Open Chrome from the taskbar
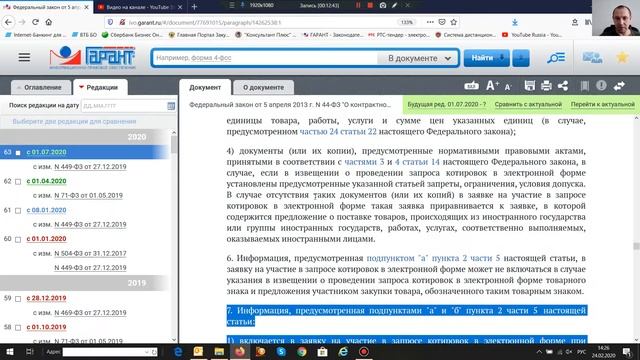This screenshot has height=360, width=640. (302, 351)
